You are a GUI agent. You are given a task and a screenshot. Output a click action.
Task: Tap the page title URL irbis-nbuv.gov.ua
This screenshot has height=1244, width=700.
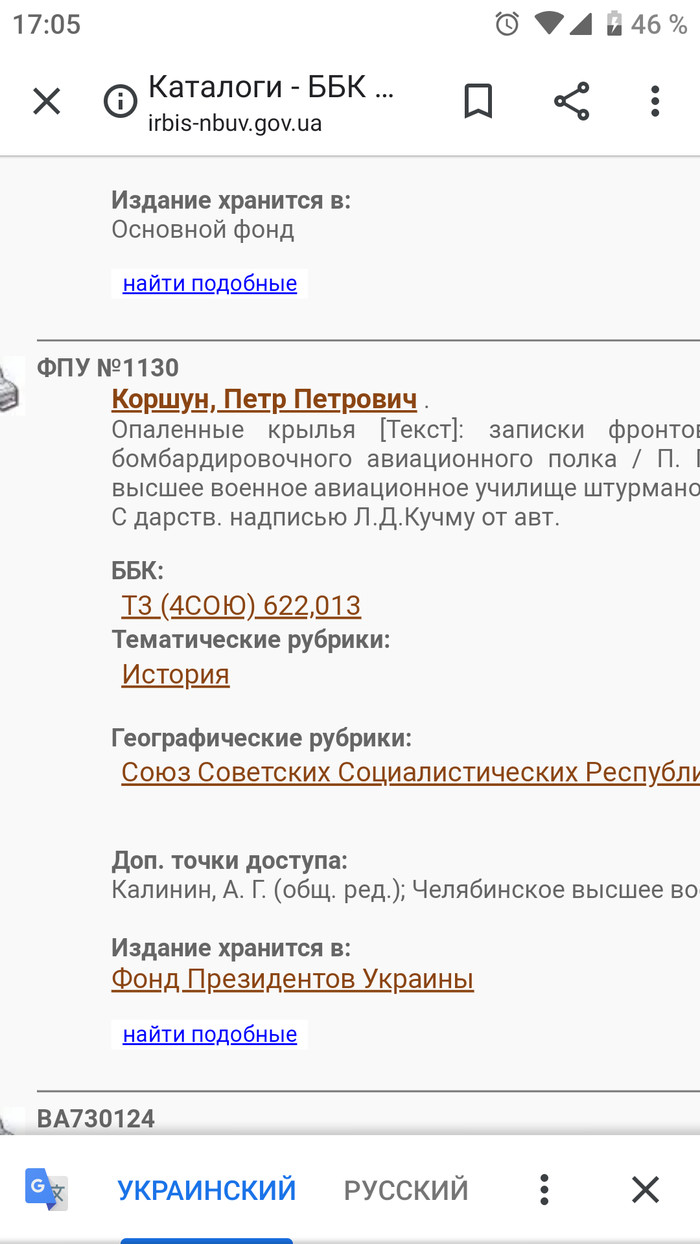[235, 124]
